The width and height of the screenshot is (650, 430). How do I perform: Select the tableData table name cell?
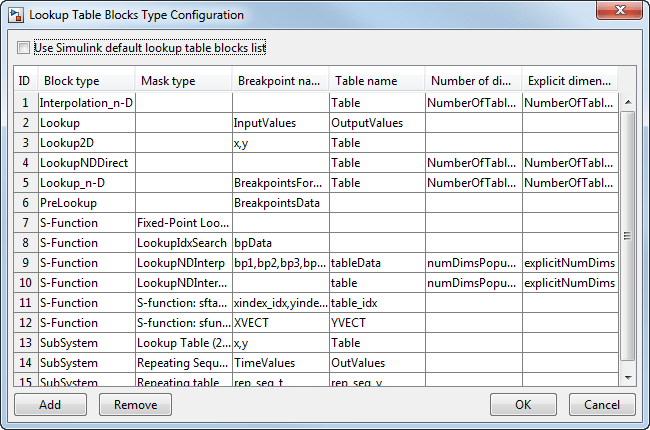pyautogui.click(x=376, y=262)
